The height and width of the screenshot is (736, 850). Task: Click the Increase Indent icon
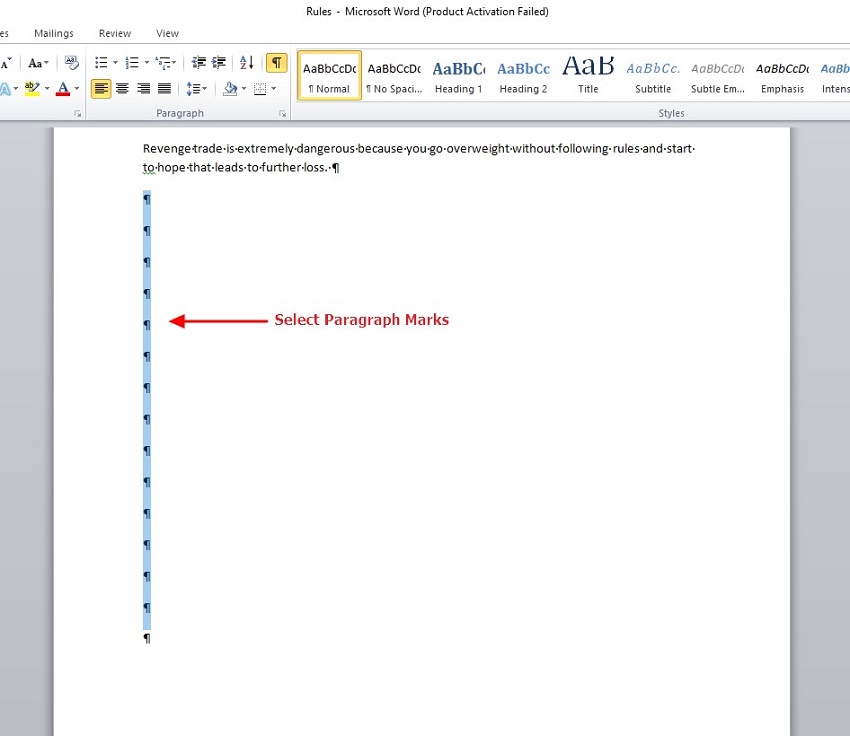pos(219,63)
